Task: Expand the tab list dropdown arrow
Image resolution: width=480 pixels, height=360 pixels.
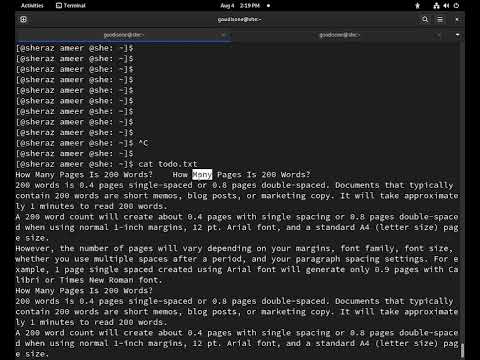Action: tap(457, 35)
